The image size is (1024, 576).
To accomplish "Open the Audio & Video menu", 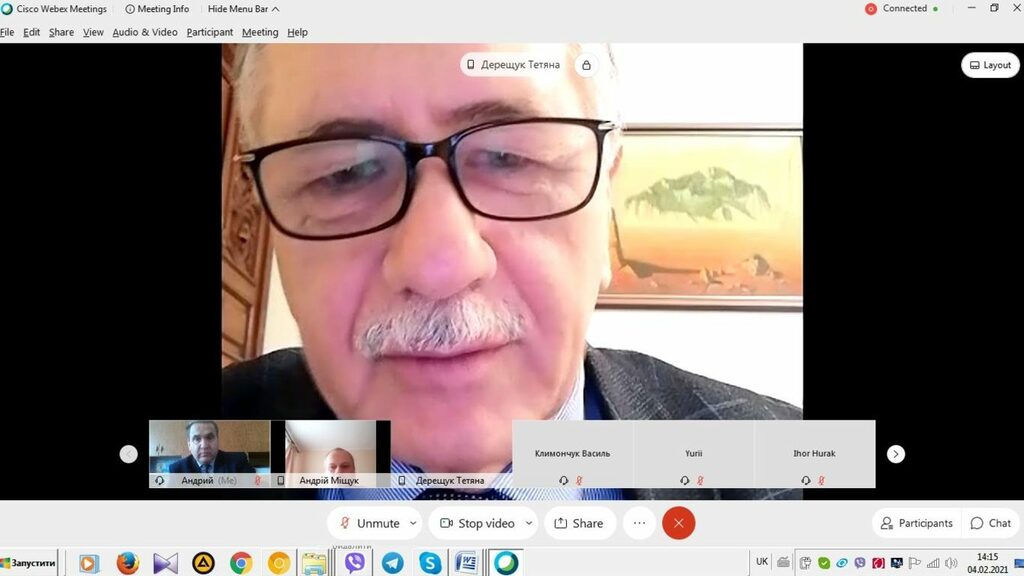I will click(x=144, y=32).
